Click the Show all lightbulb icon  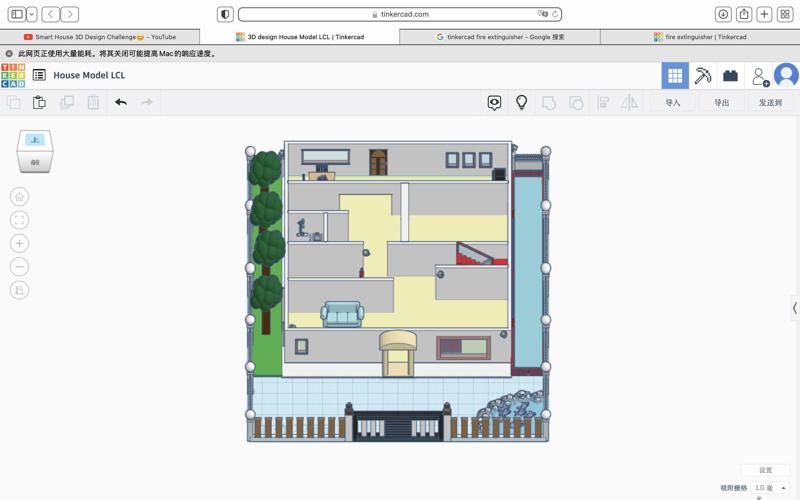point(521,103)
